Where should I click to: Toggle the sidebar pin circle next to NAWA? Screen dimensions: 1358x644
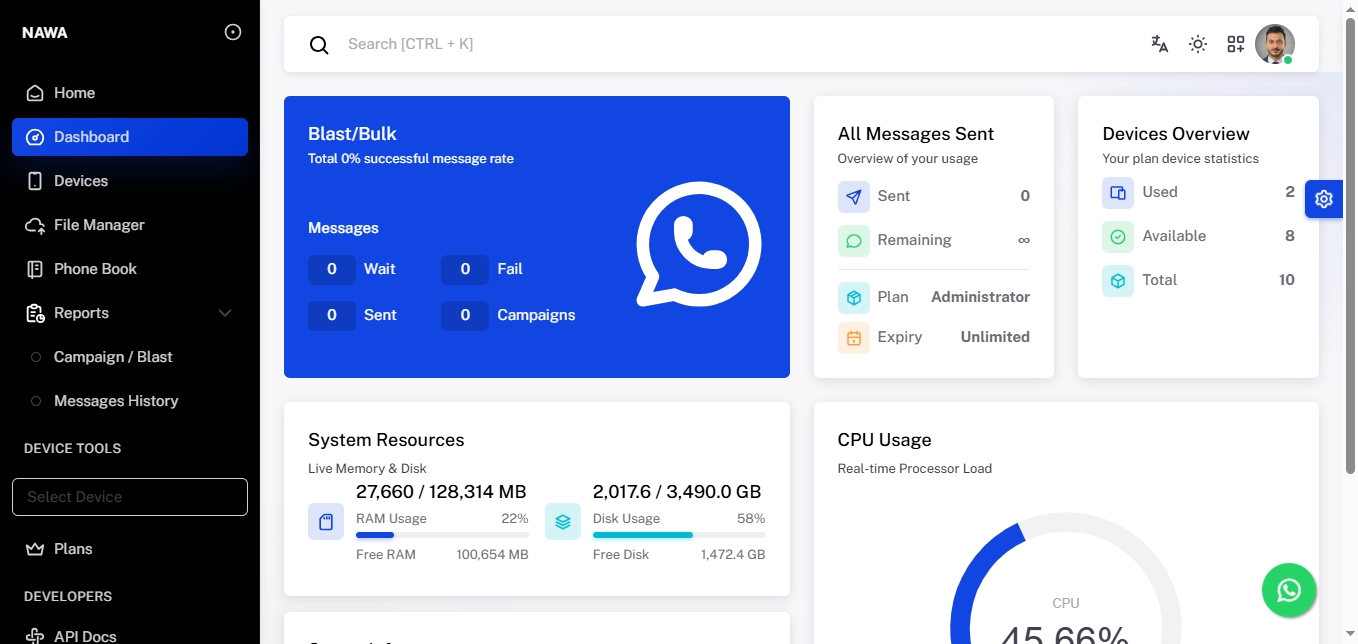[233, 32]
